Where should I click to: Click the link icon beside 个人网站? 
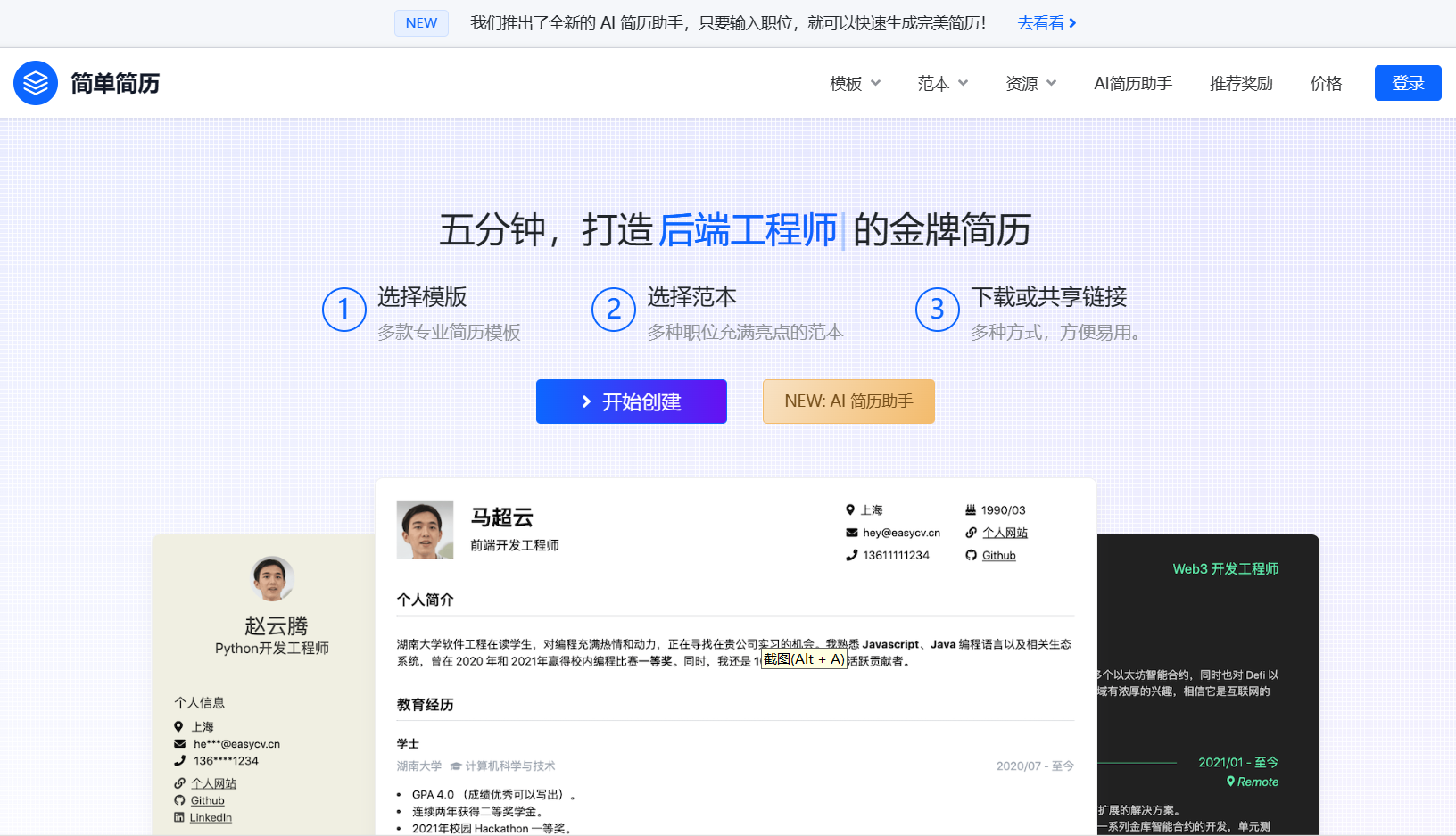coord(971,532)
